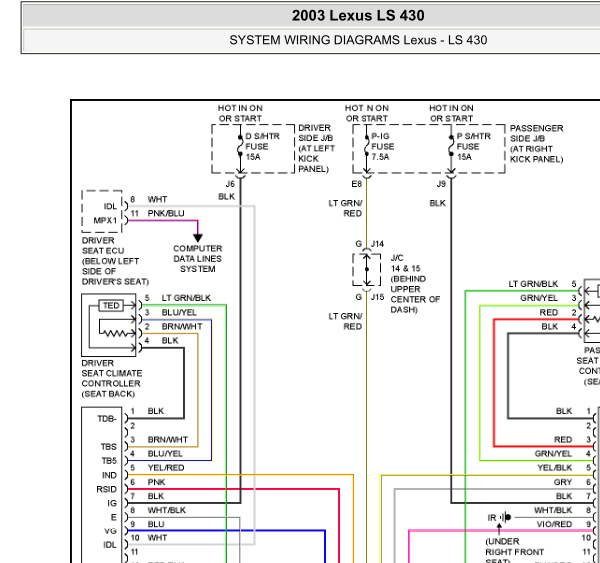The height and width of the screenshot is (563, 600).
Task: Click the P S/HTR fuse symbol
Action: [x=451, y=146]
